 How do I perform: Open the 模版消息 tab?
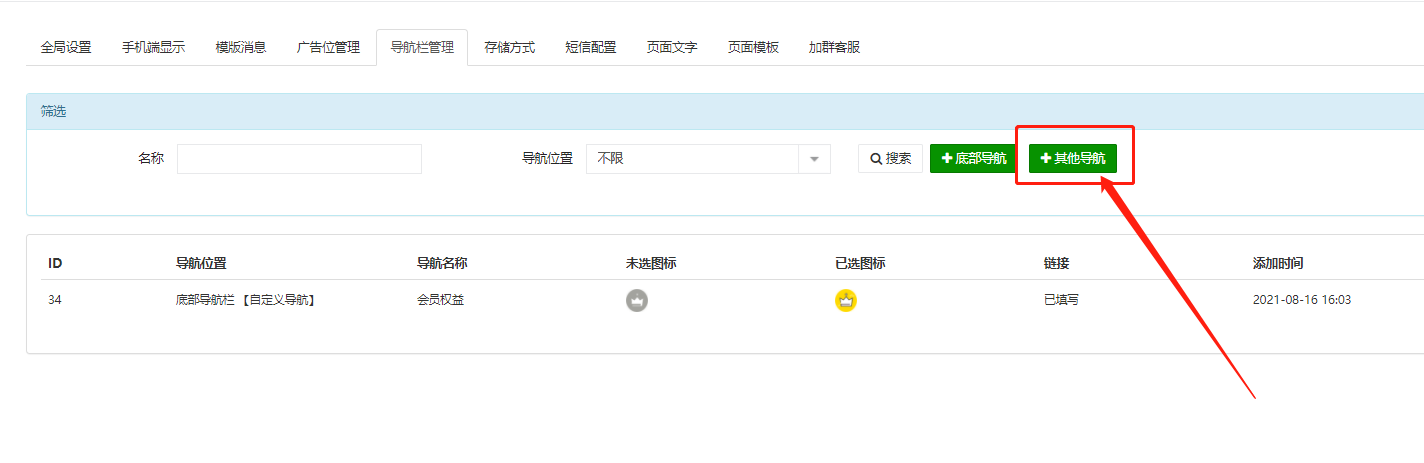(241, 47)
